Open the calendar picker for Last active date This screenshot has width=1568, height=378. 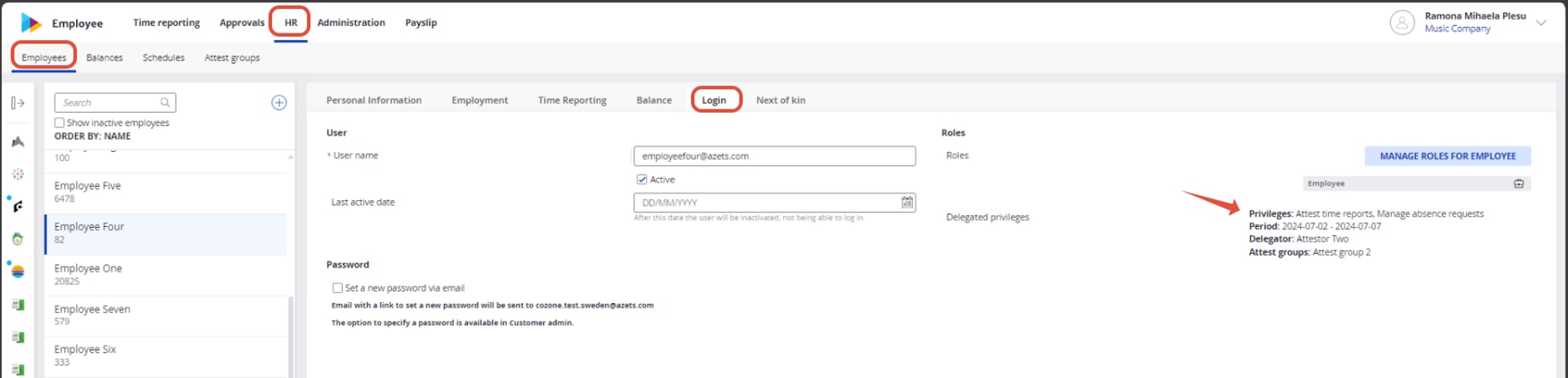[x=906, y=202]
